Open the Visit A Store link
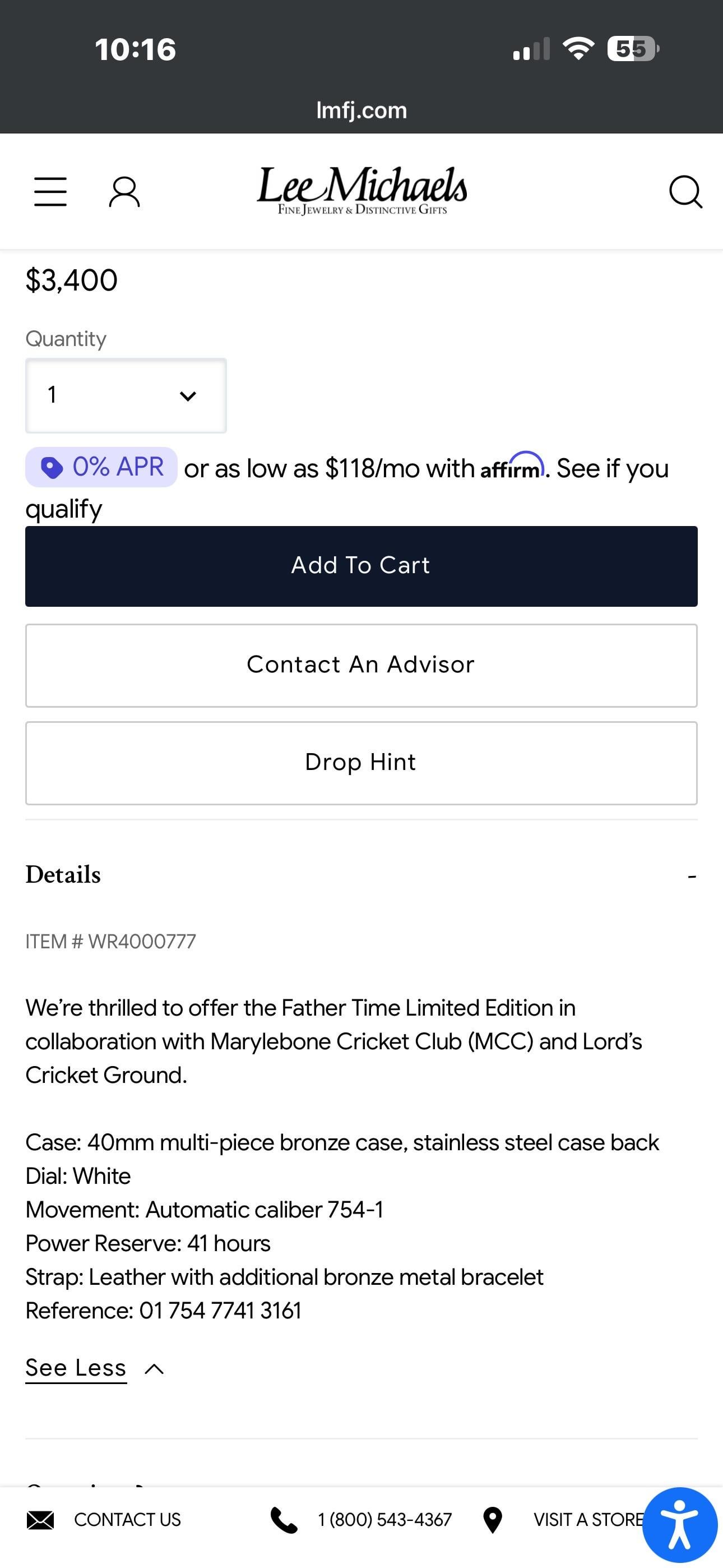723x1568 pixels. point(588,1520)
